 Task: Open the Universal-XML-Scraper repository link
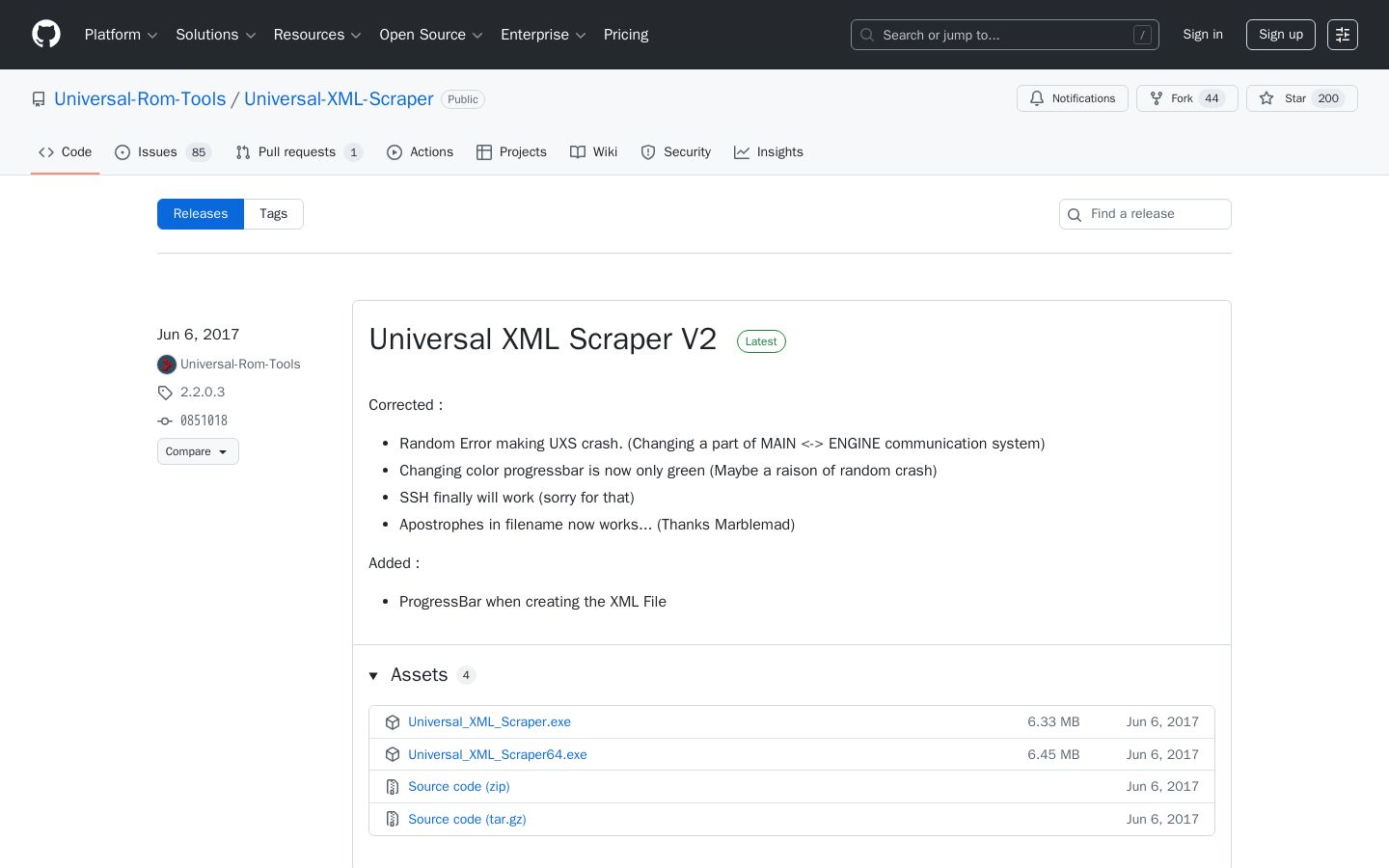point(339,99)
